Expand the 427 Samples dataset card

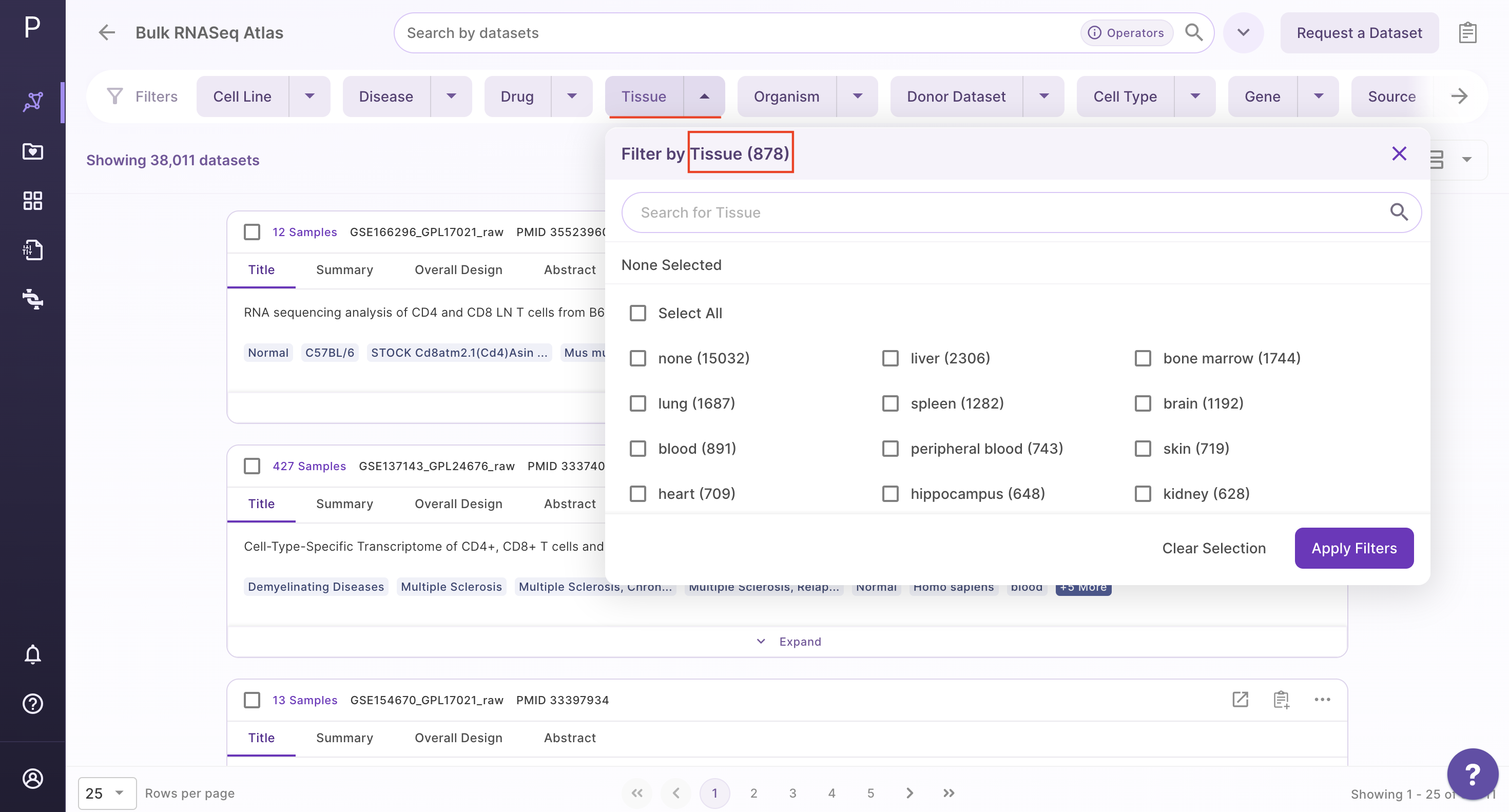pos(788,642)
